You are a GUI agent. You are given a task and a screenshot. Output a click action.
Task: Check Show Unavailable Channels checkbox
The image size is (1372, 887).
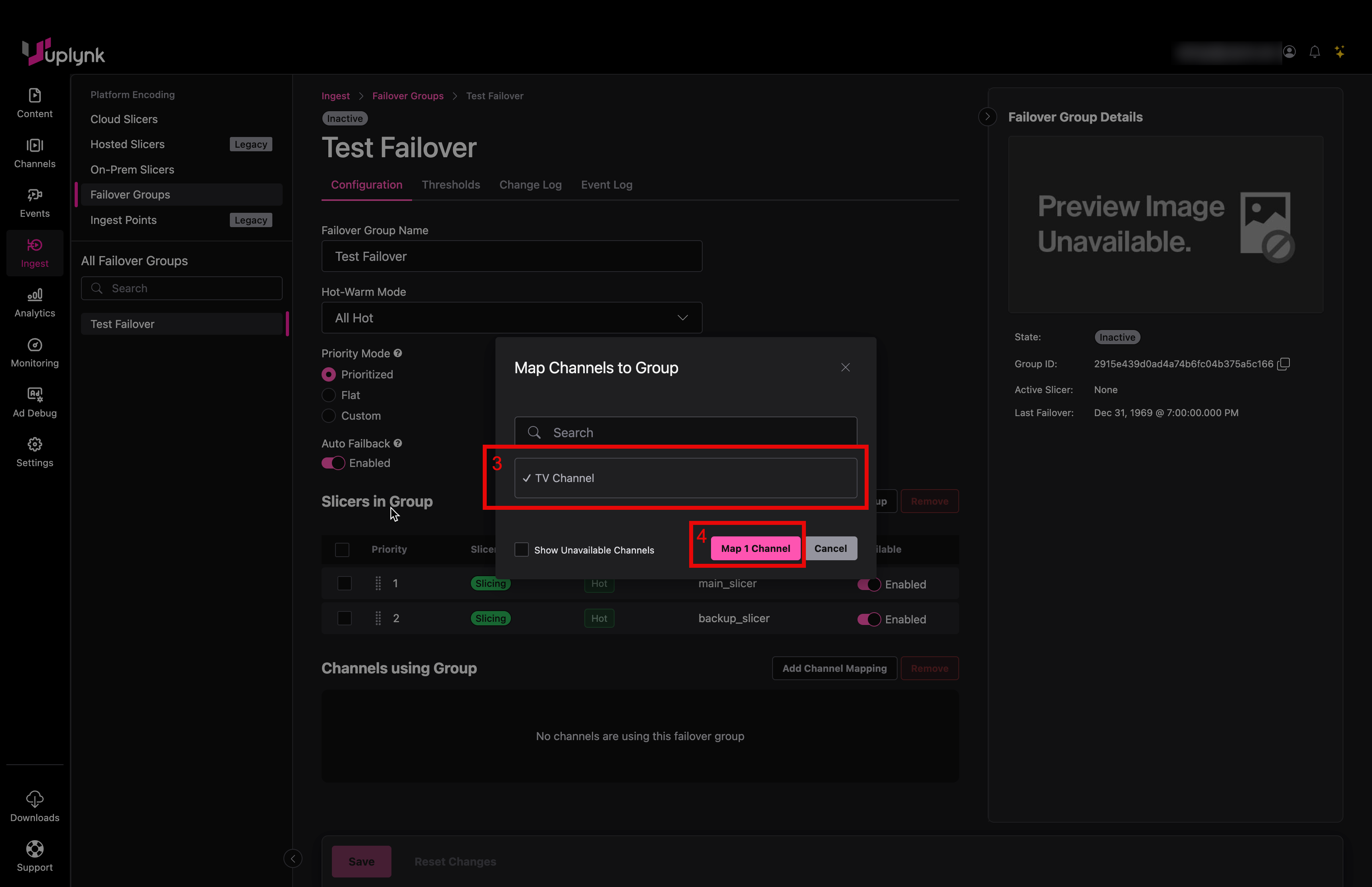click(522, 550)
